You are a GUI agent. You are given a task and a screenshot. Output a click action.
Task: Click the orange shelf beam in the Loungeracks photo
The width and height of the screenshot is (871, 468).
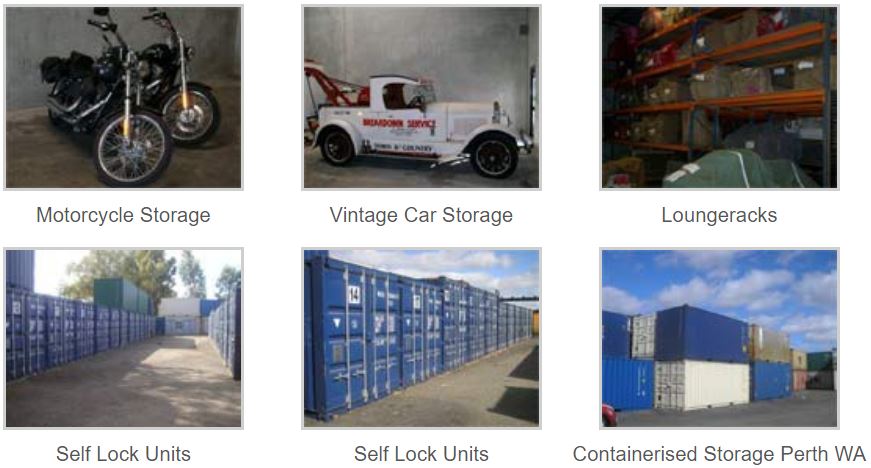point(722,104)
